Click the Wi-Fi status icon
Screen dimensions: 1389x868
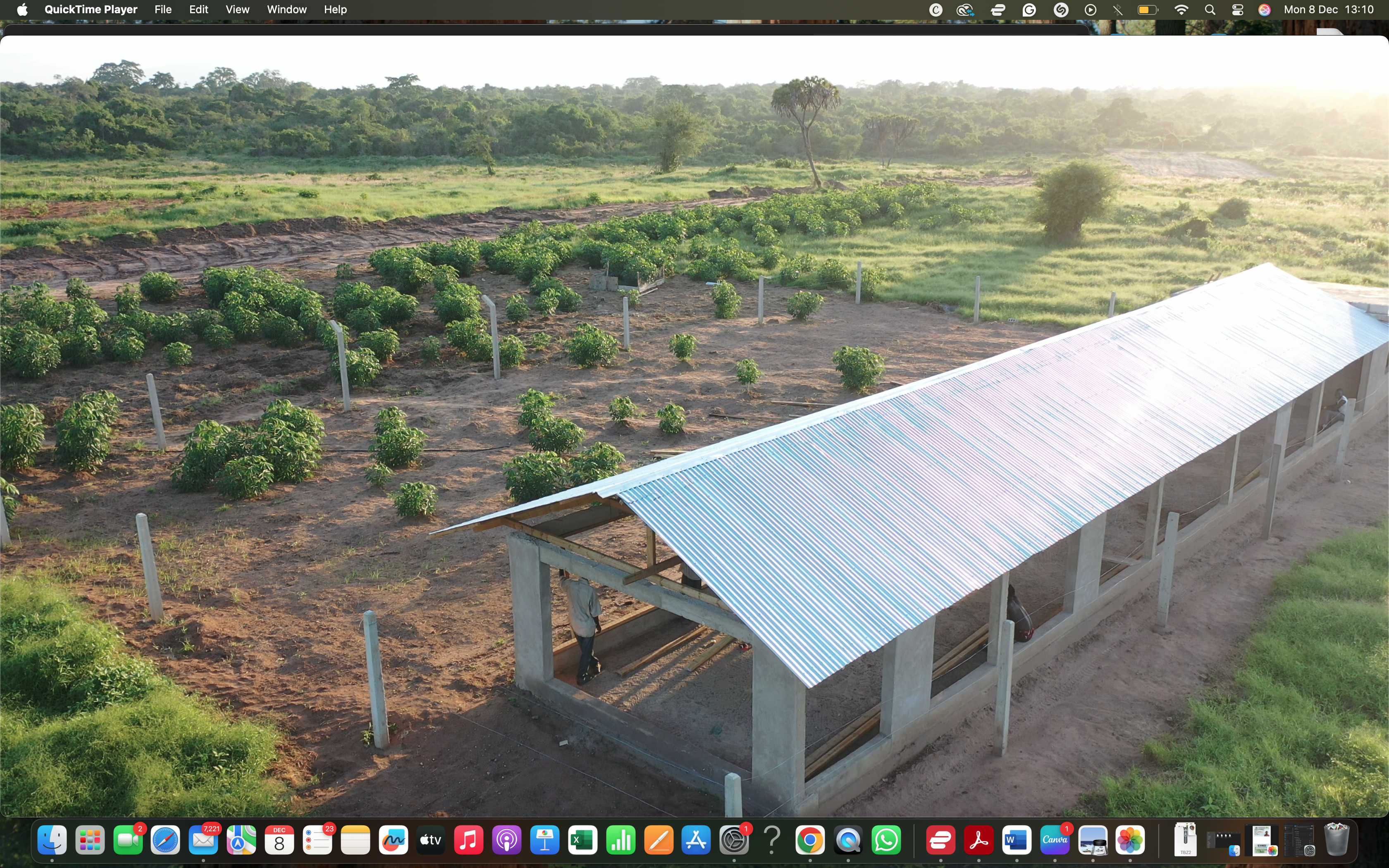pos(1181,9)
